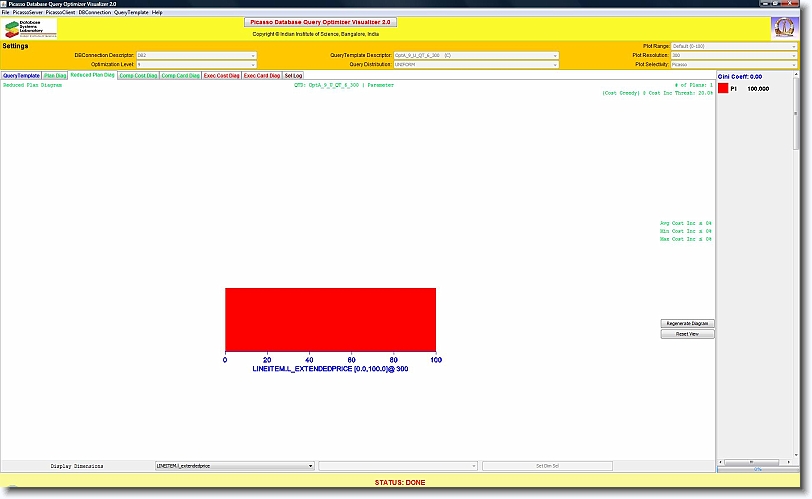The image size is (812, 499).
Task: Expand the DBConnection Descriptor dropdown
Action: click(x=196, y=55)
